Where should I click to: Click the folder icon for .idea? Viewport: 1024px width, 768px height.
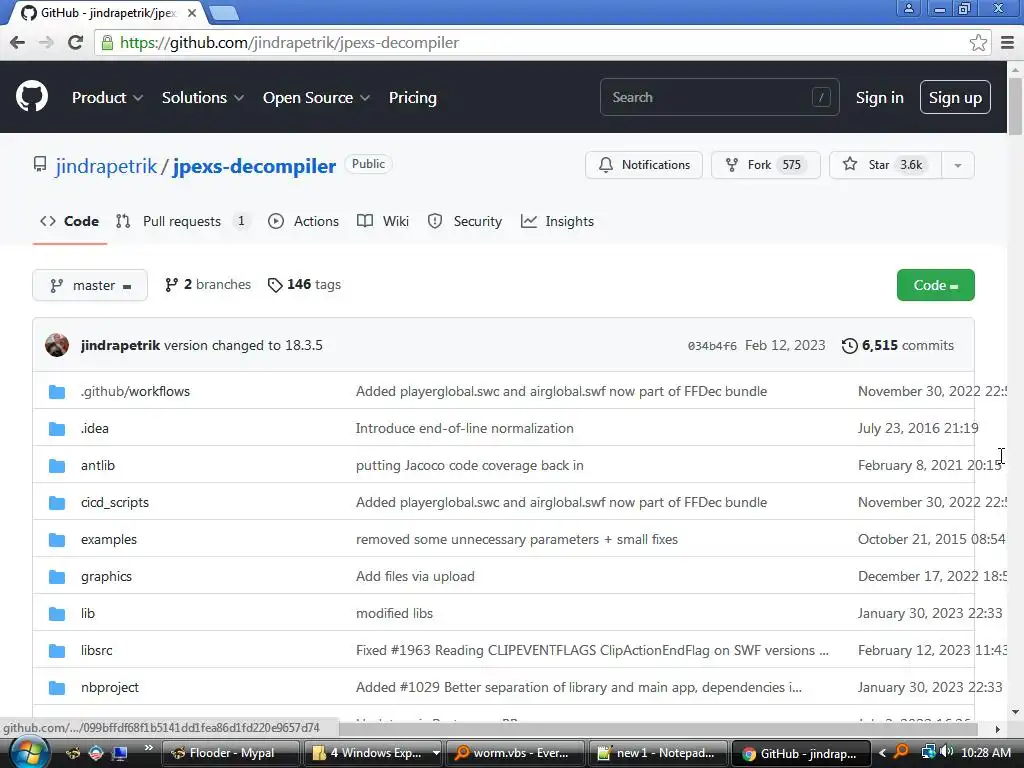(57, 429)
